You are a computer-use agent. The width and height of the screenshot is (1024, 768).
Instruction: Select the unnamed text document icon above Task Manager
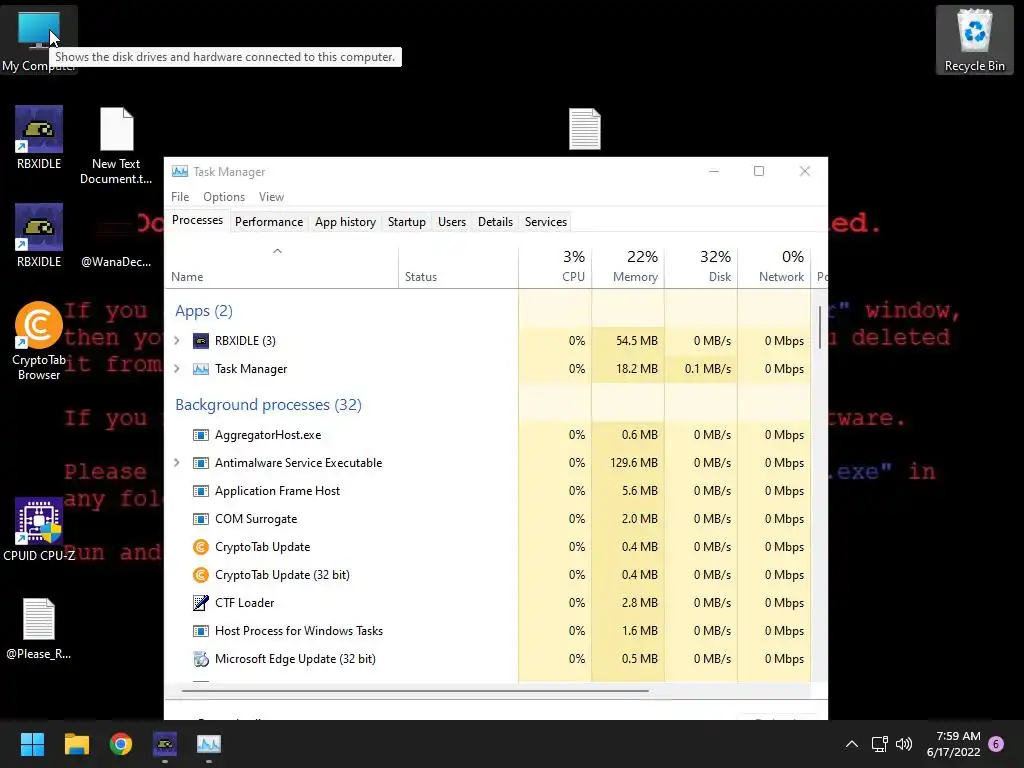584,129
